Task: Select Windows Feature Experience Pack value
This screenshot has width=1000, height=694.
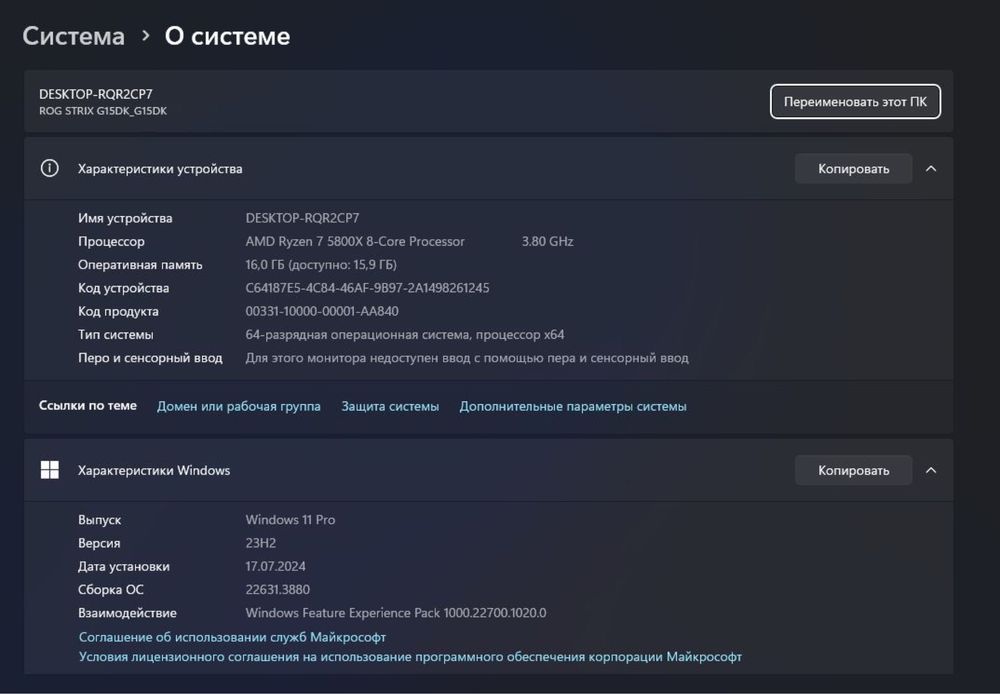Action: click(396, 613)
